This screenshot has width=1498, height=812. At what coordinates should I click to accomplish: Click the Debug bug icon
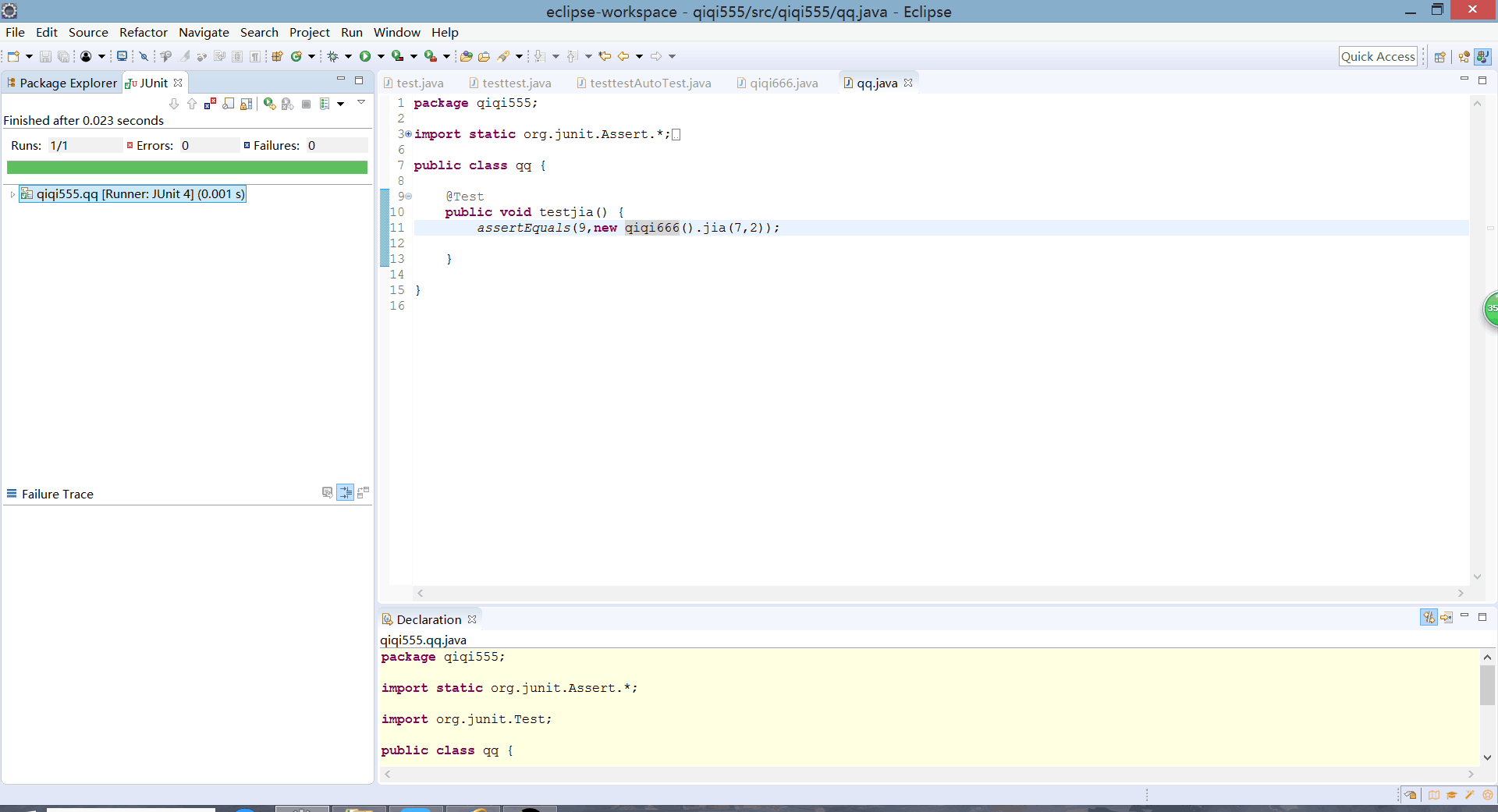tap(332, 56)
